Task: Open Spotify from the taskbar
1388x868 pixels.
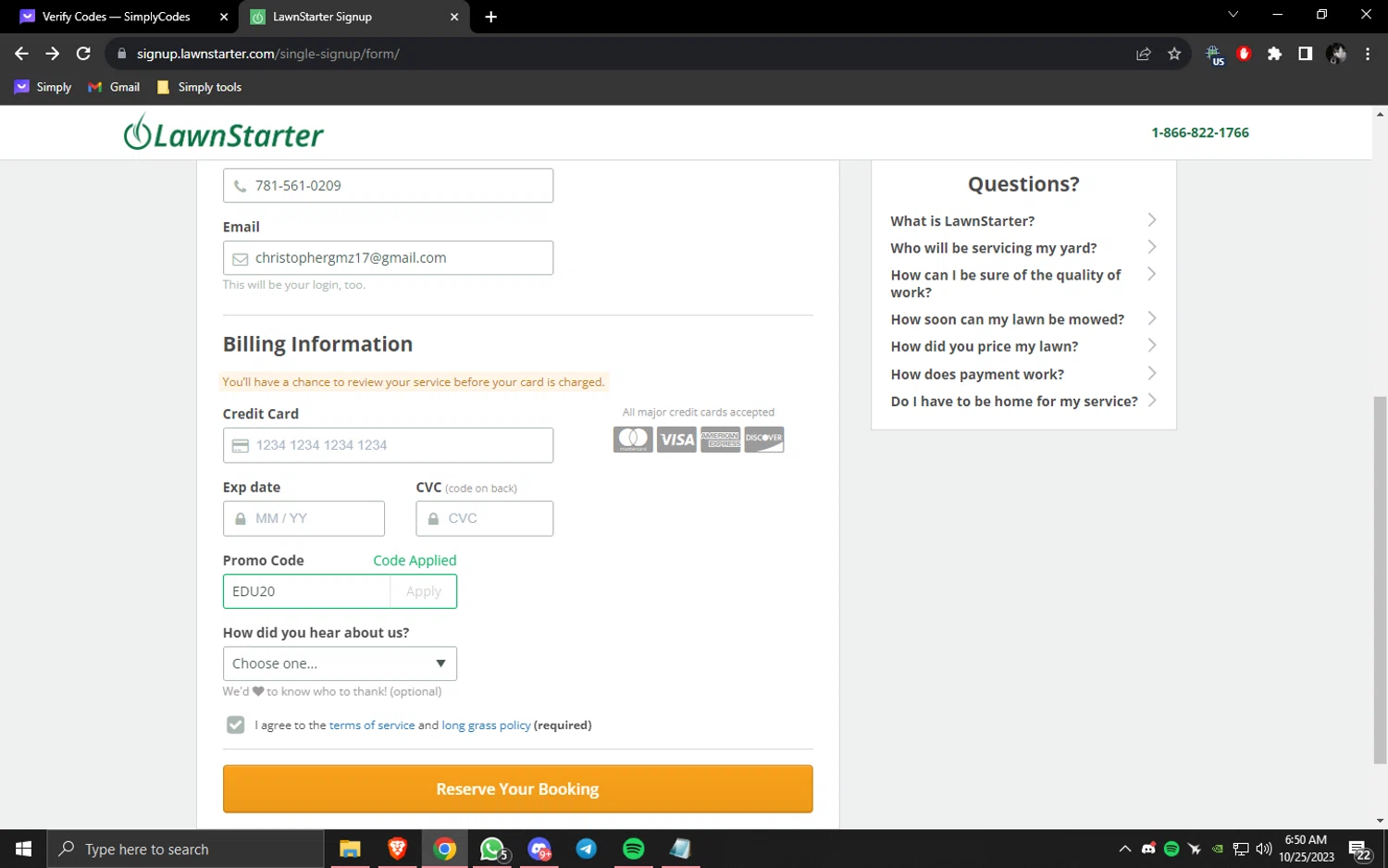Action: click(x=634, y=849)
